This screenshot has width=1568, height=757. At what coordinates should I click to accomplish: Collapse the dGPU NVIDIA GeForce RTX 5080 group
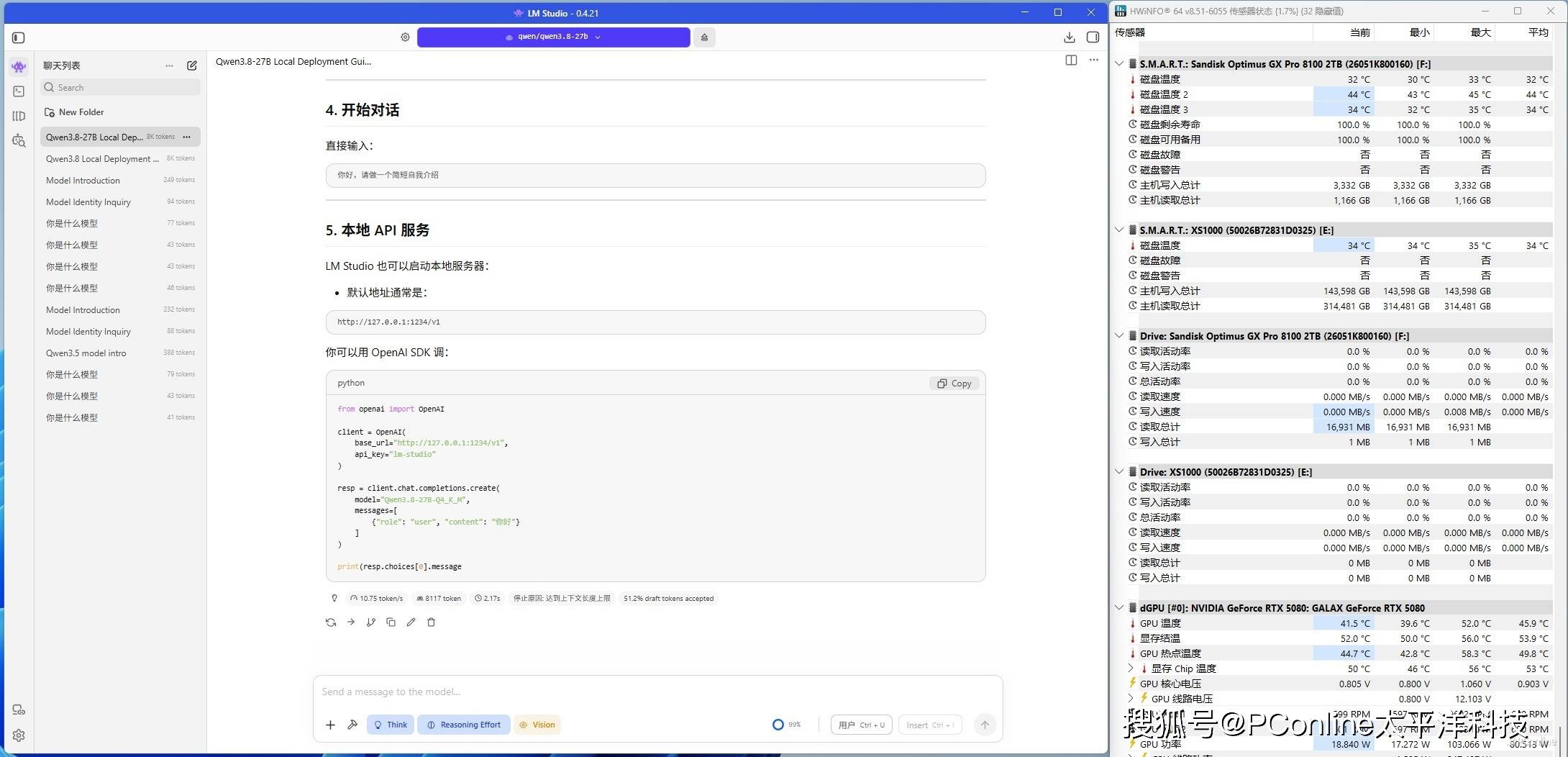(1119, 608)
